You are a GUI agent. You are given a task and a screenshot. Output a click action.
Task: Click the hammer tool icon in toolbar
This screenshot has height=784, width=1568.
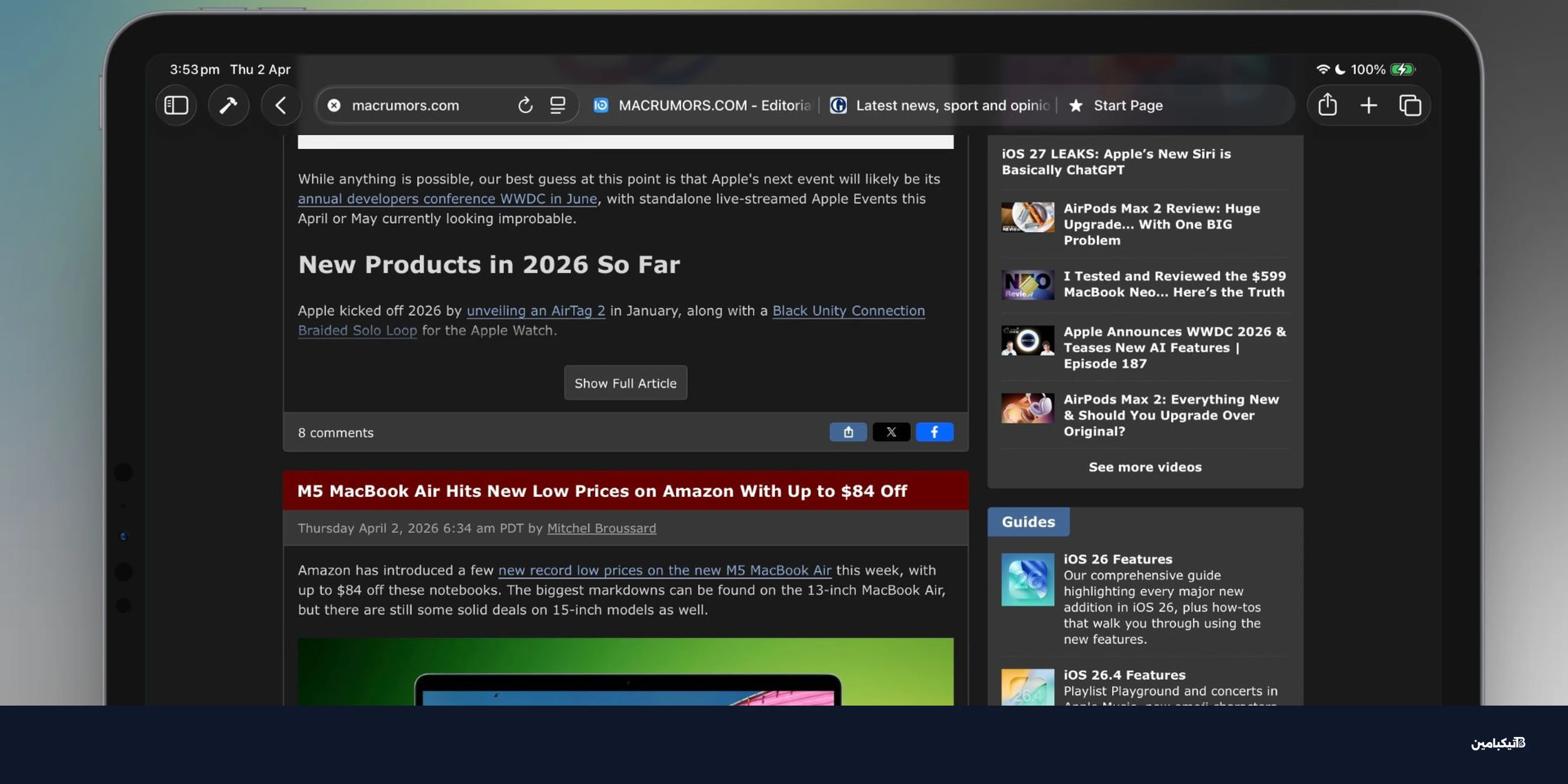click(x=228, y=105)
